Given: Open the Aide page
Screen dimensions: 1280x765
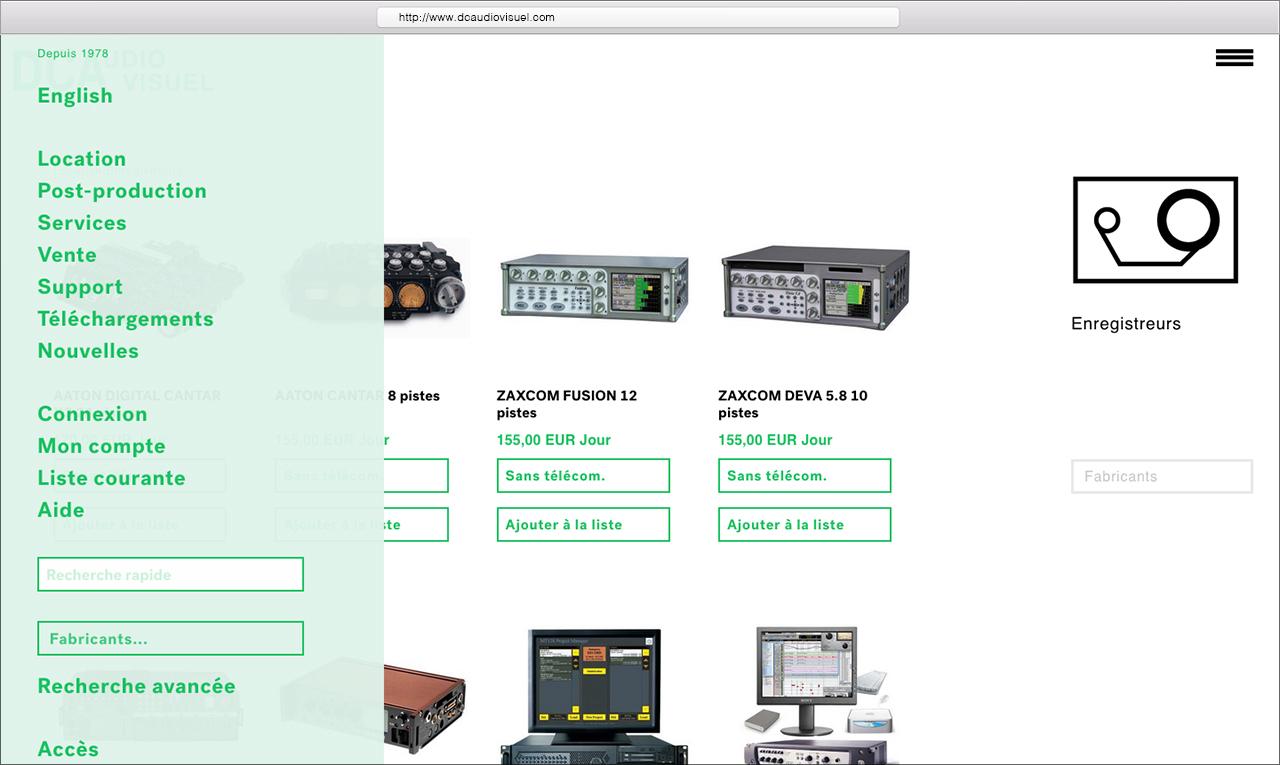Looking at the screenshot, I should pos(61,510).
